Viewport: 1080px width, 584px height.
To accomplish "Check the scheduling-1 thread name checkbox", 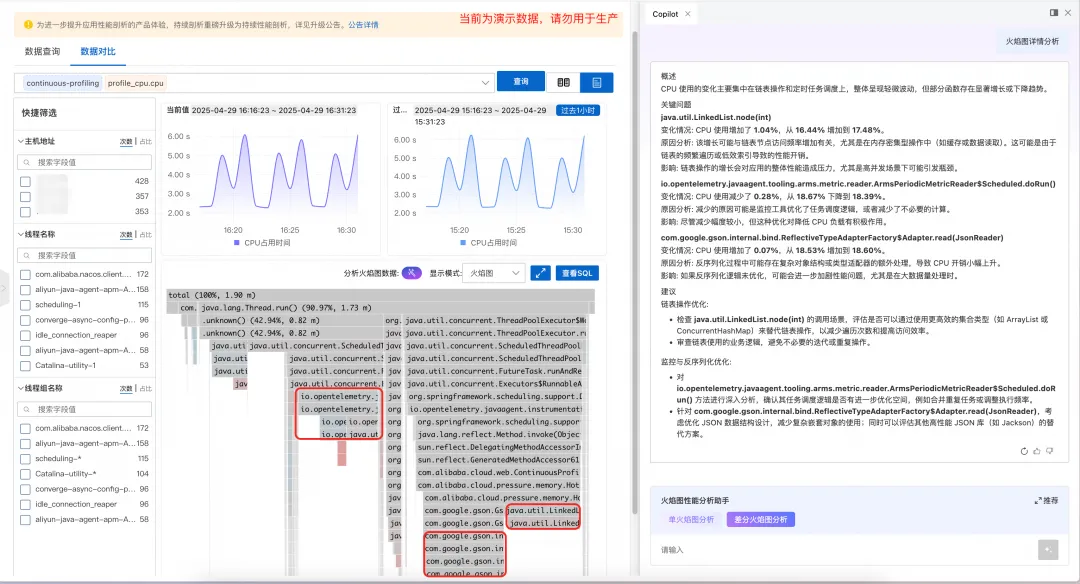I will 25,304.
